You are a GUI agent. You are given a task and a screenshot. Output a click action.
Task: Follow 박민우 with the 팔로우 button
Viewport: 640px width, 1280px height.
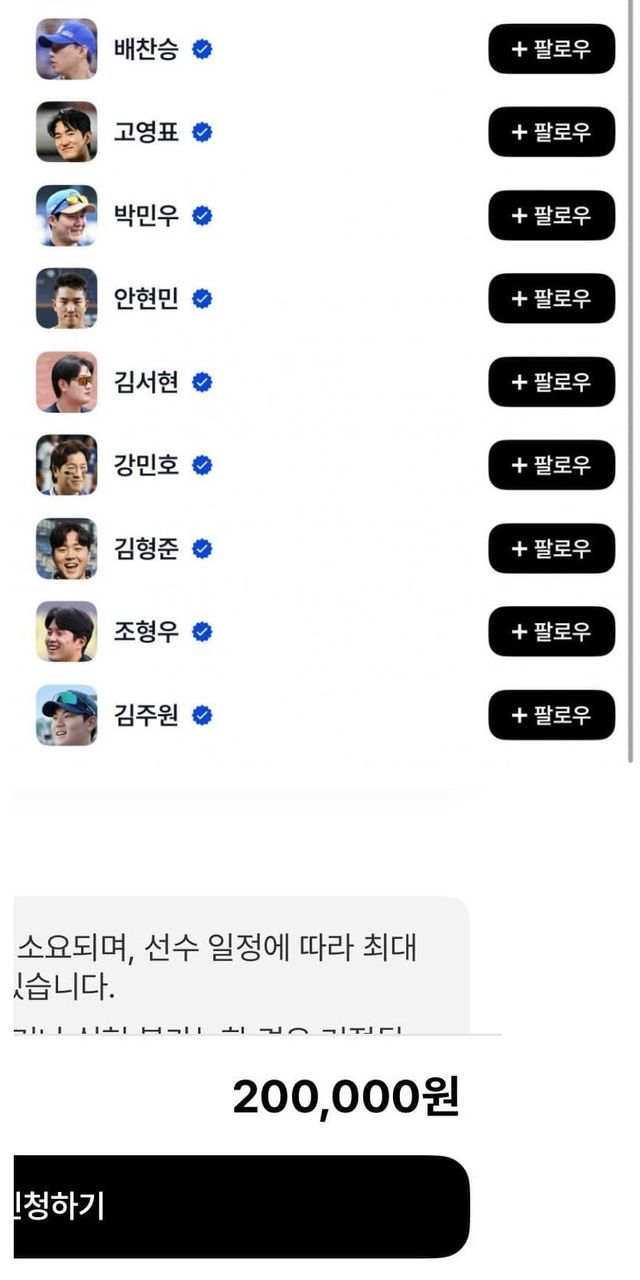[x=551, y=215]
